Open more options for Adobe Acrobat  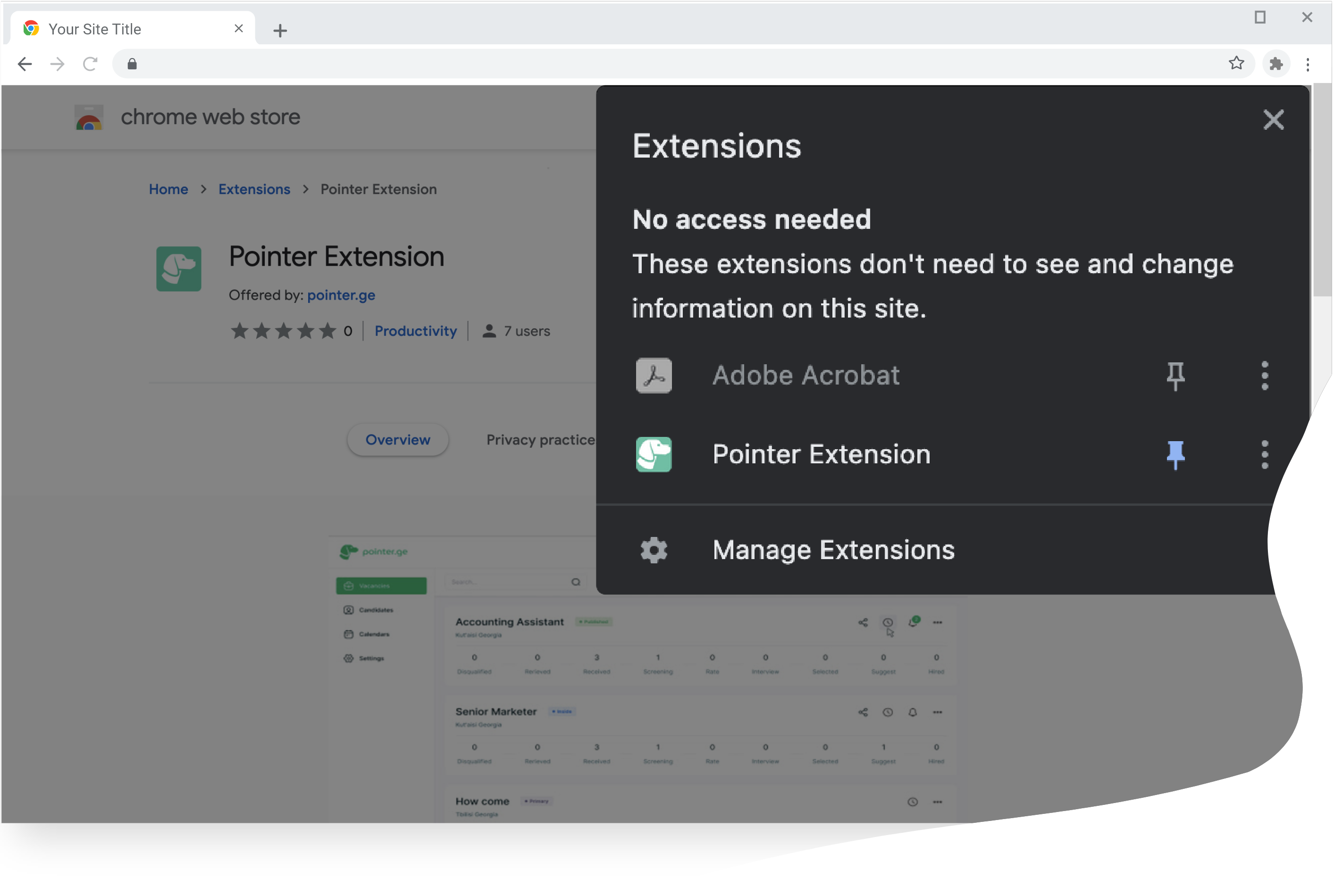click(1266, 376)
